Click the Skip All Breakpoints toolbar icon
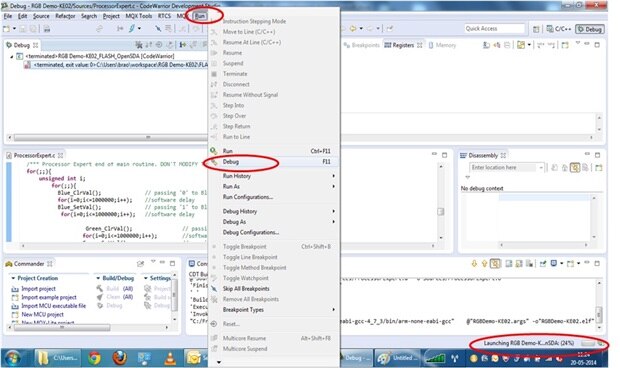The height and width of the screenshot is (368, 620). (158, 28)
